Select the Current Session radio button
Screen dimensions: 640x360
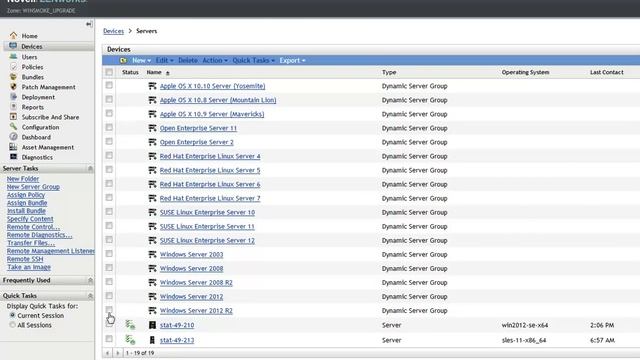[x=12, y=315]
